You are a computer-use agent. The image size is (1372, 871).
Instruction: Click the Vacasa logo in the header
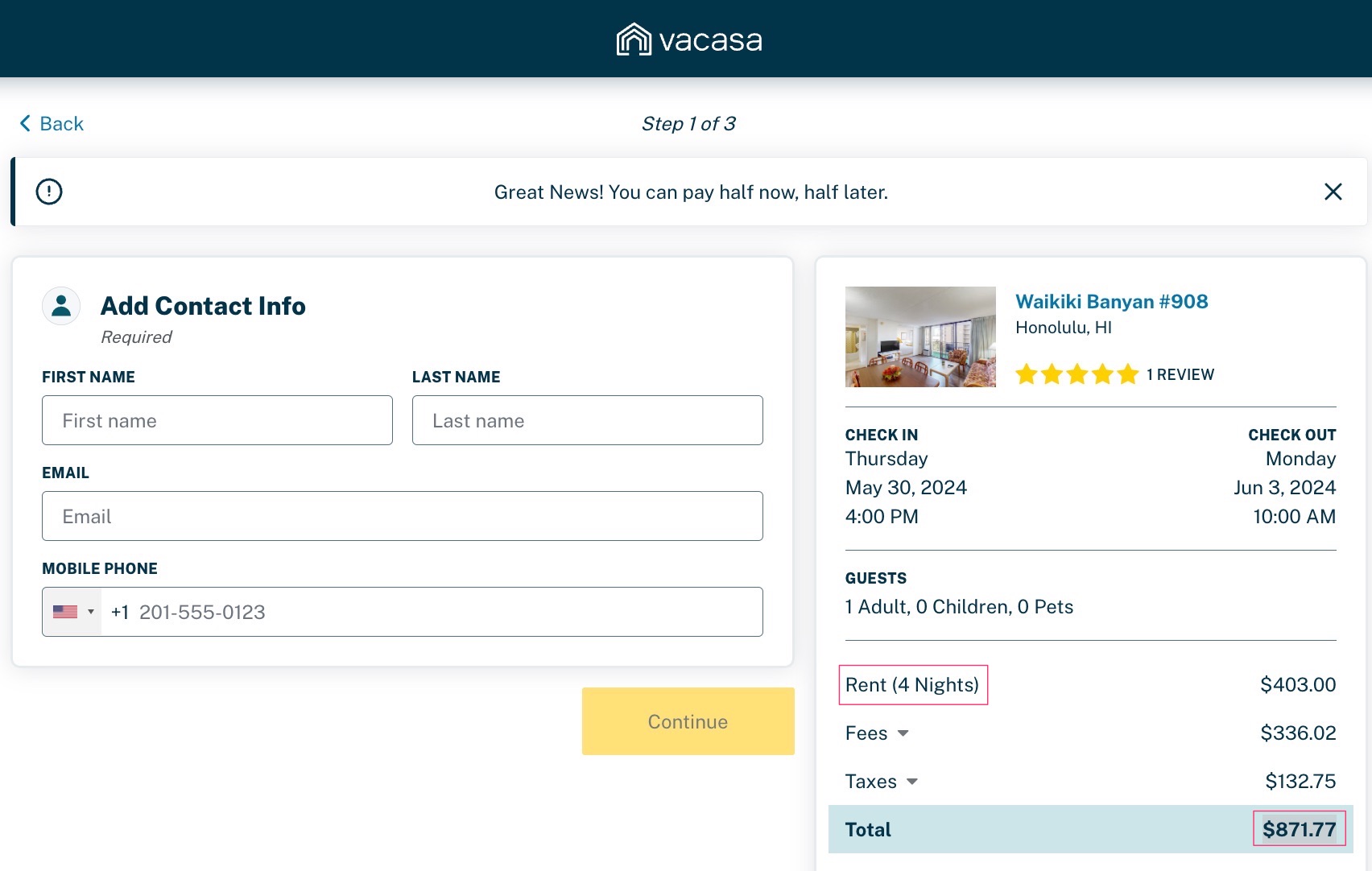click(x=688, y=39)
